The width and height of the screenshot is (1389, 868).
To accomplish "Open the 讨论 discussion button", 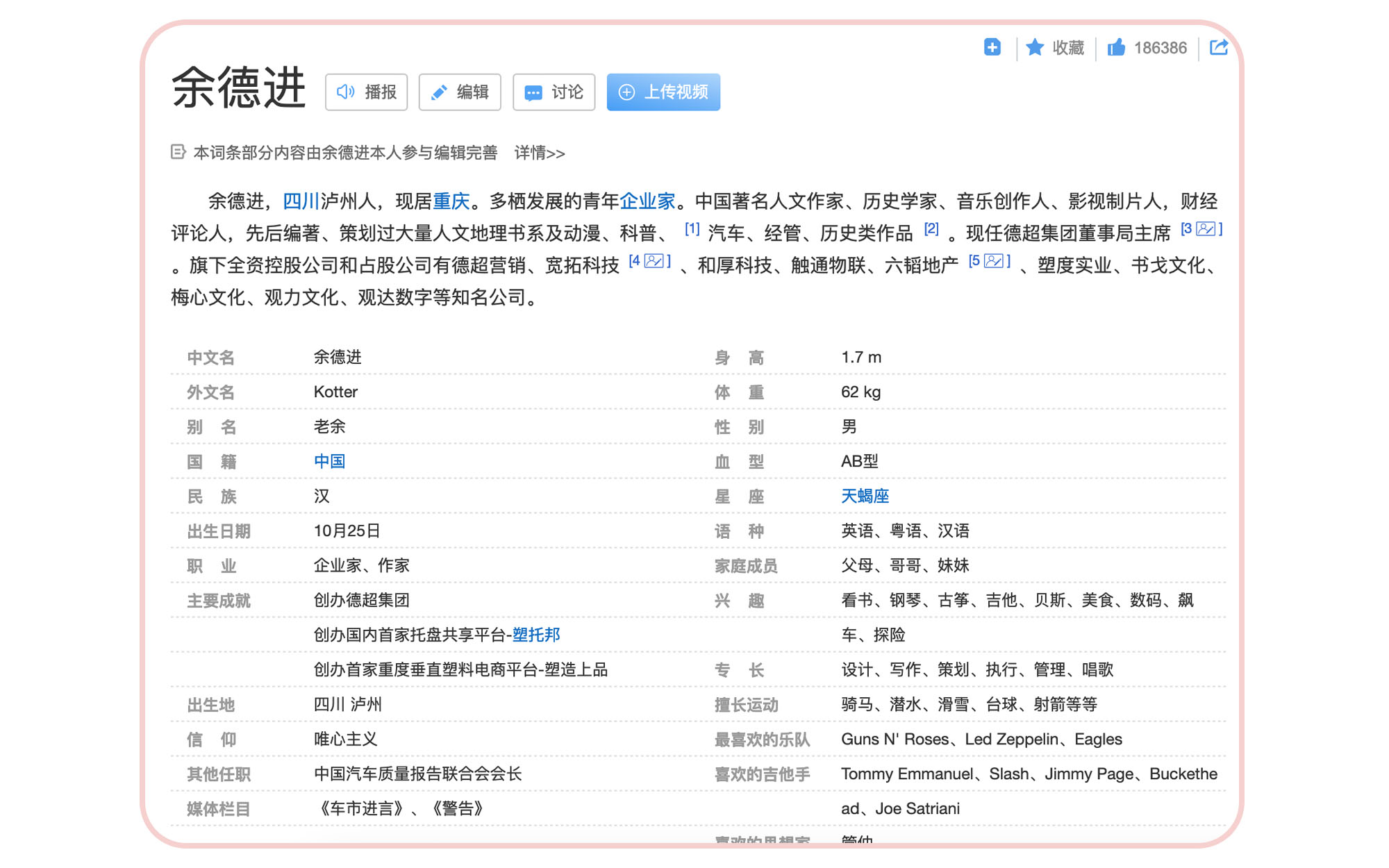I will tap(554, 92).
